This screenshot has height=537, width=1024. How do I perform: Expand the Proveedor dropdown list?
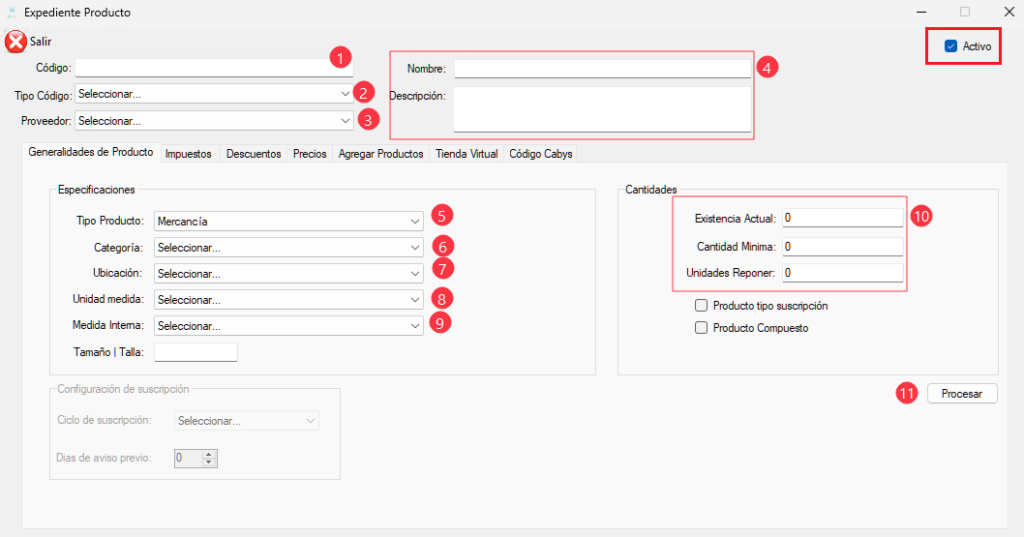(212, 121)
